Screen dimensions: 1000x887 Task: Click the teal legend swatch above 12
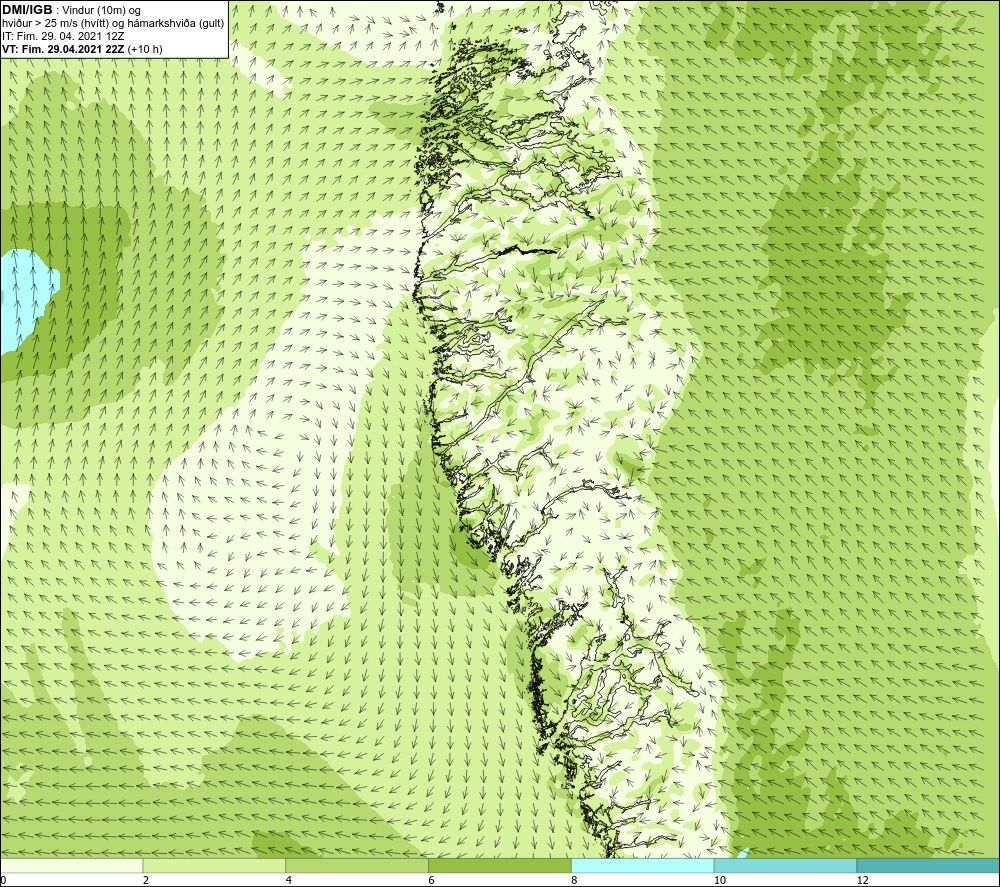click(x=928, y=866)
